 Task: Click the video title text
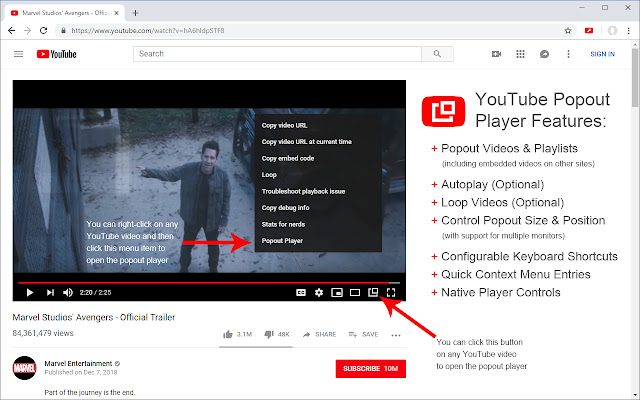(93, 317)
